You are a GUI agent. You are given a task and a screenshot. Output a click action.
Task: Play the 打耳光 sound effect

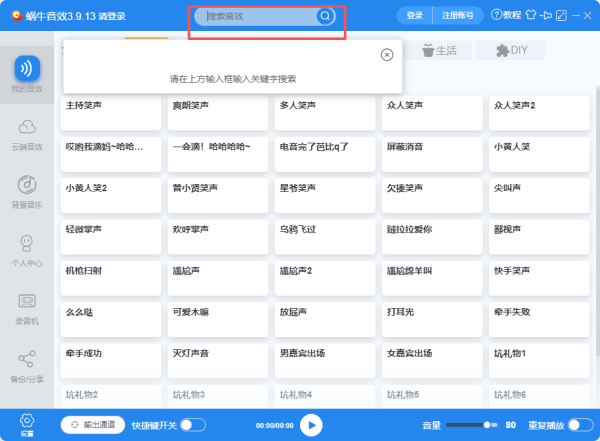point(432,320)
